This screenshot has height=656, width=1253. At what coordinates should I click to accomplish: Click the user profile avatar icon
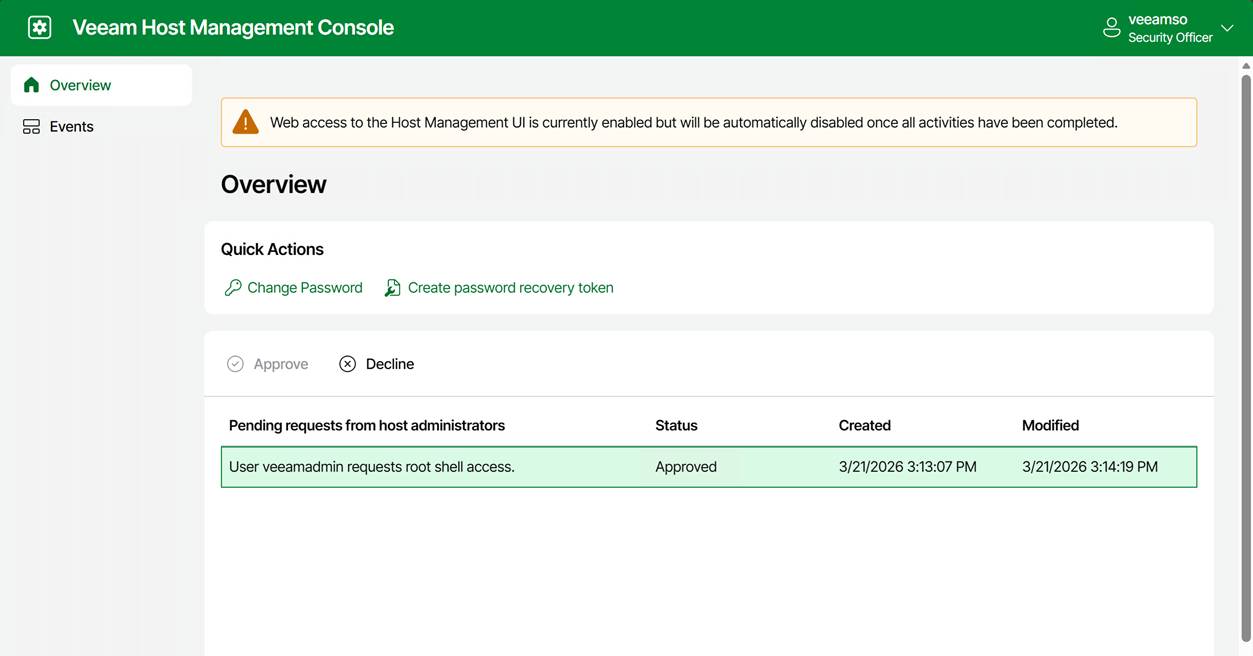[1111, 28]
